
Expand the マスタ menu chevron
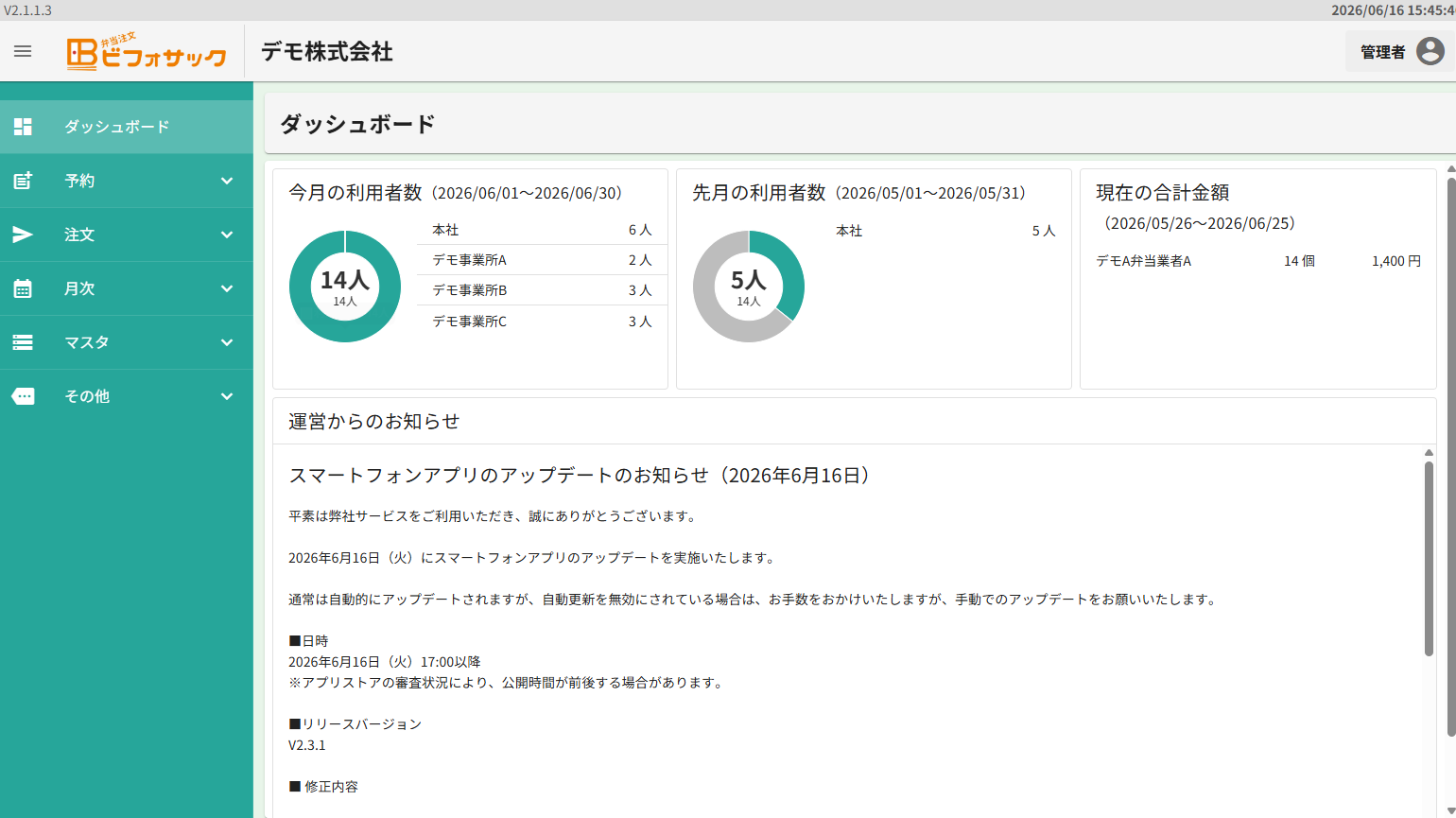point(227,342)
